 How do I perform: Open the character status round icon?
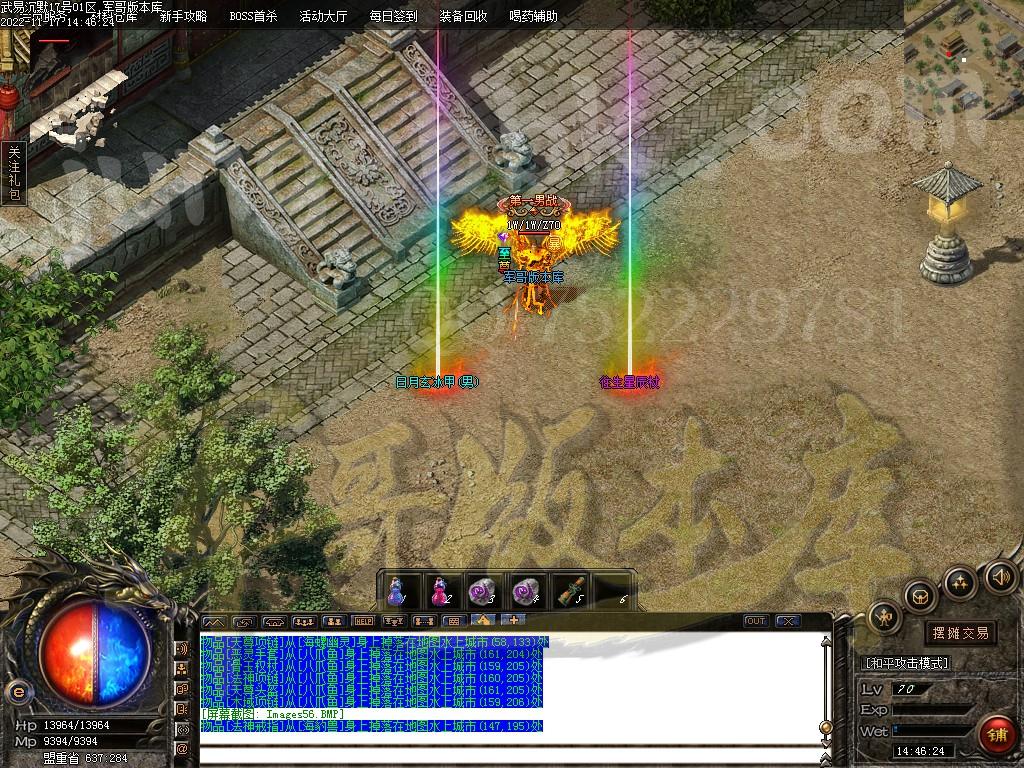(x=885, y=617)
